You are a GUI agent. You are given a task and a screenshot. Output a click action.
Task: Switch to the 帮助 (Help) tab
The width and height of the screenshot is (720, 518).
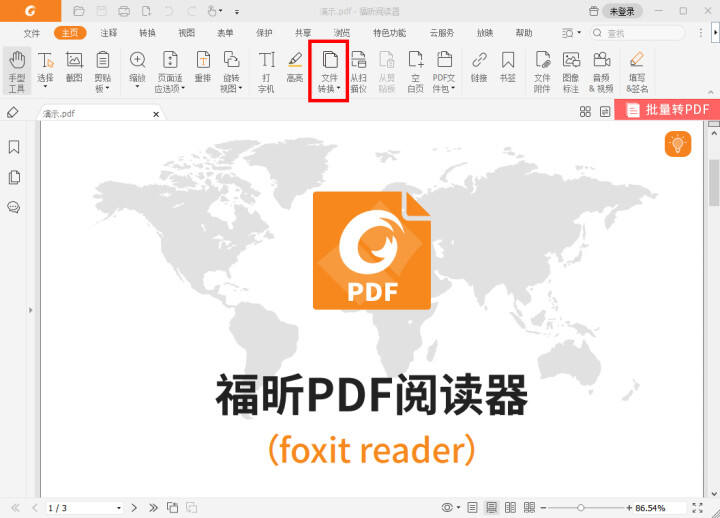[x=524, y=33]
